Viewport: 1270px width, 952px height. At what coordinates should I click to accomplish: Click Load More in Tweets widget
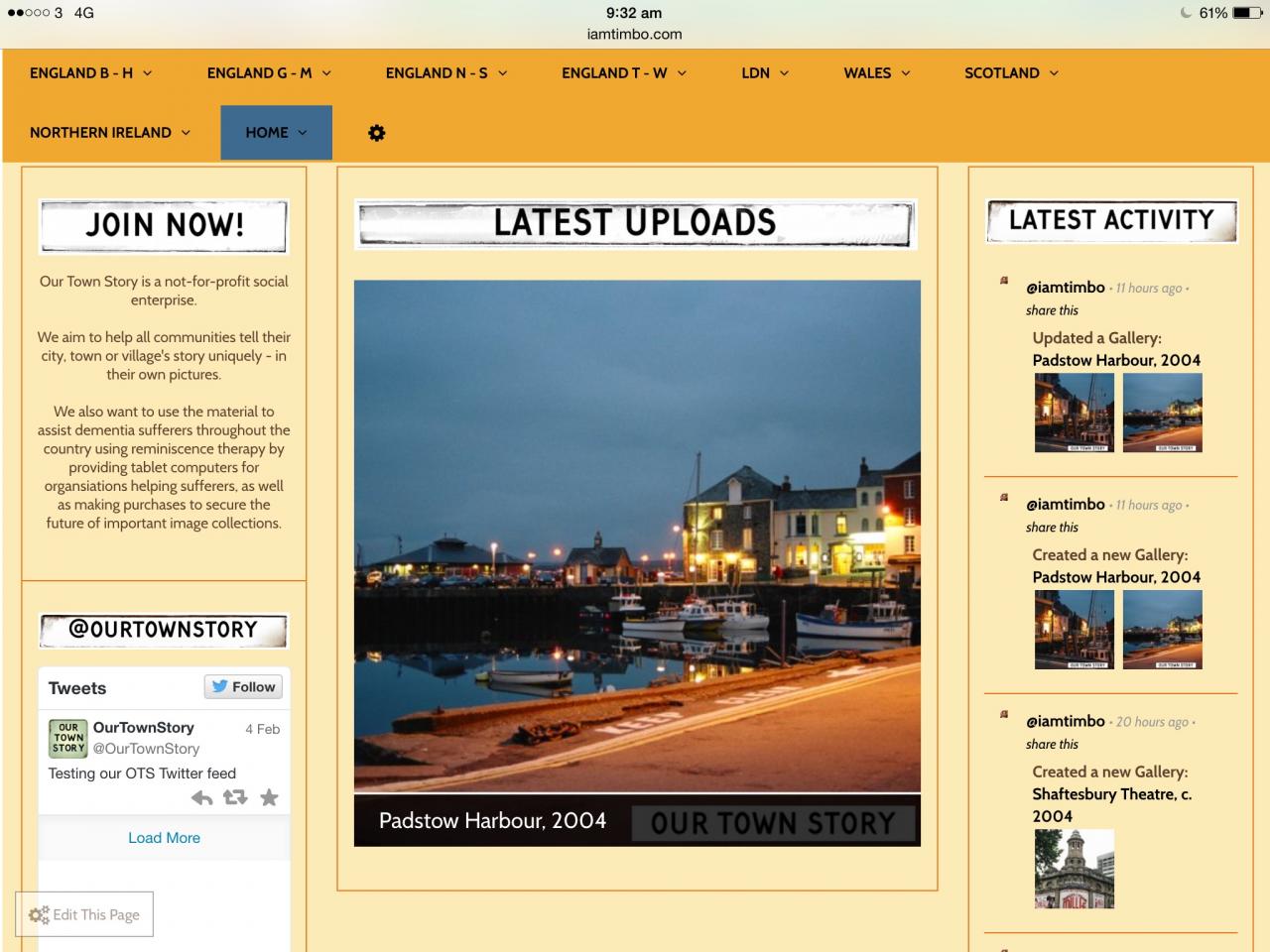click(164, 838)
